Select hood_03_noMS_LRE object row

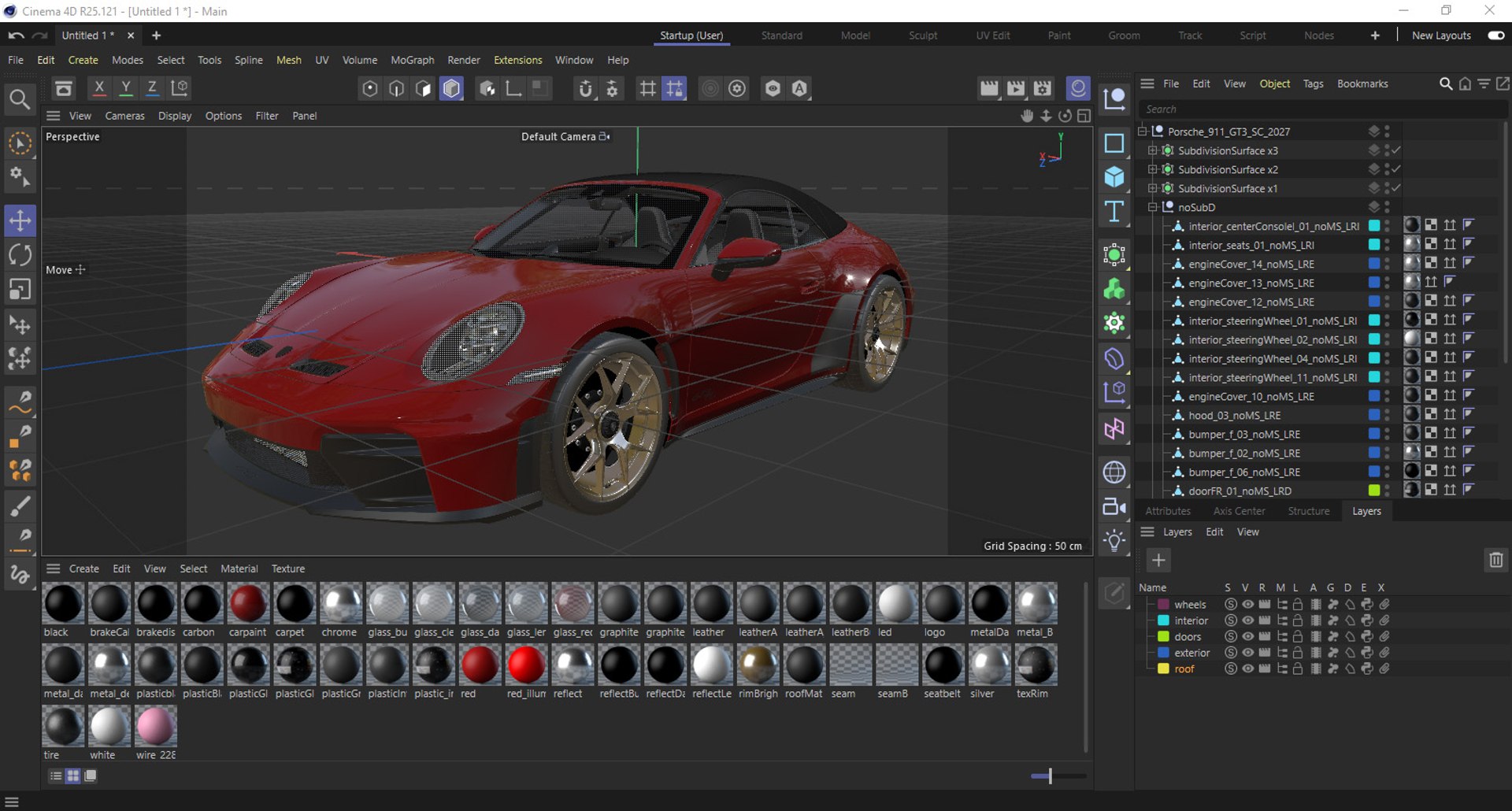click(x=1235, y=415)
